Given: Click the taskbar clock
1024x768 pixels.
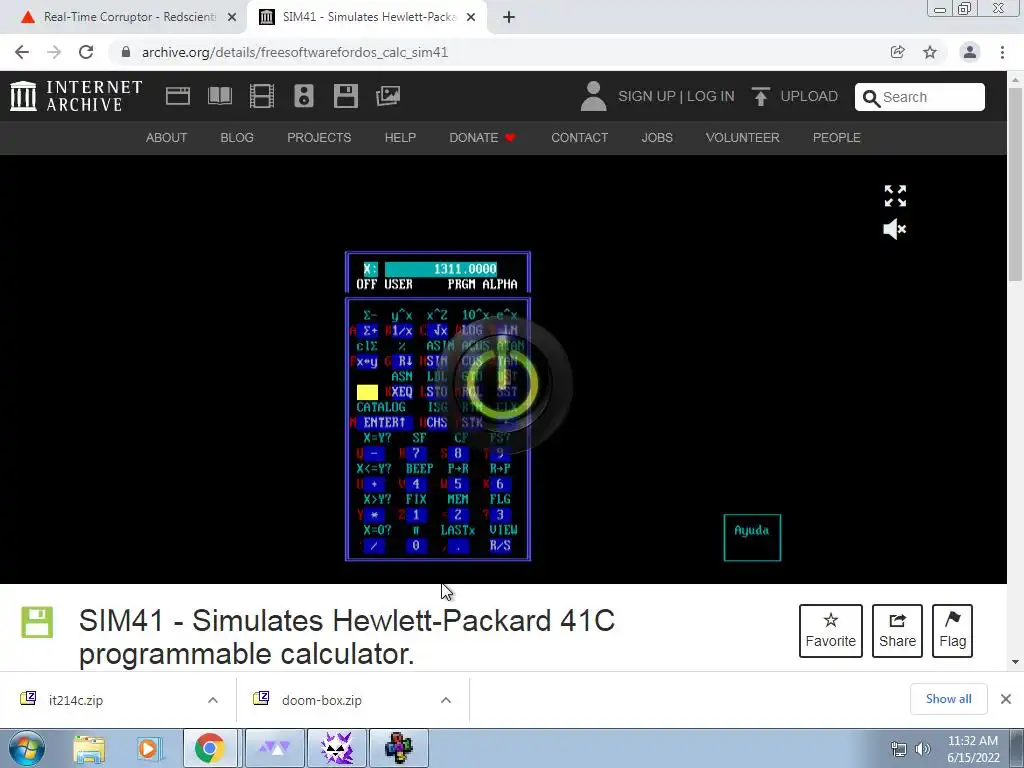Looking at the screenshot, I should (972, 749).
